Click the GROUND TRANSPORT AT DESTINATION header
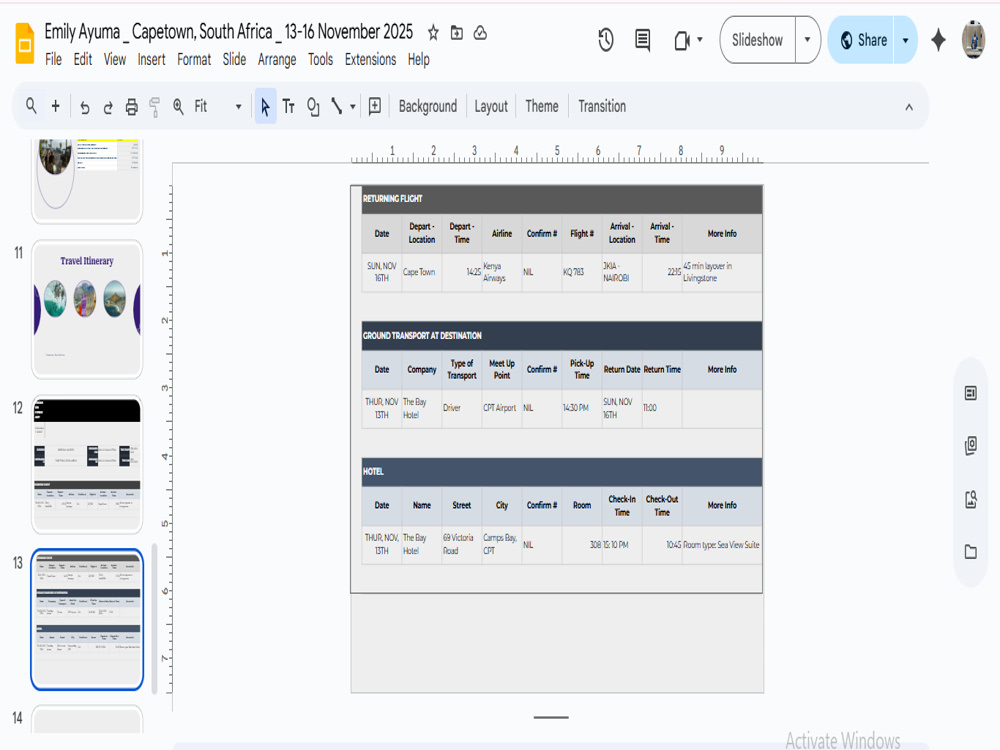This screenshot has height=750, width=1000. click(562, 335)
